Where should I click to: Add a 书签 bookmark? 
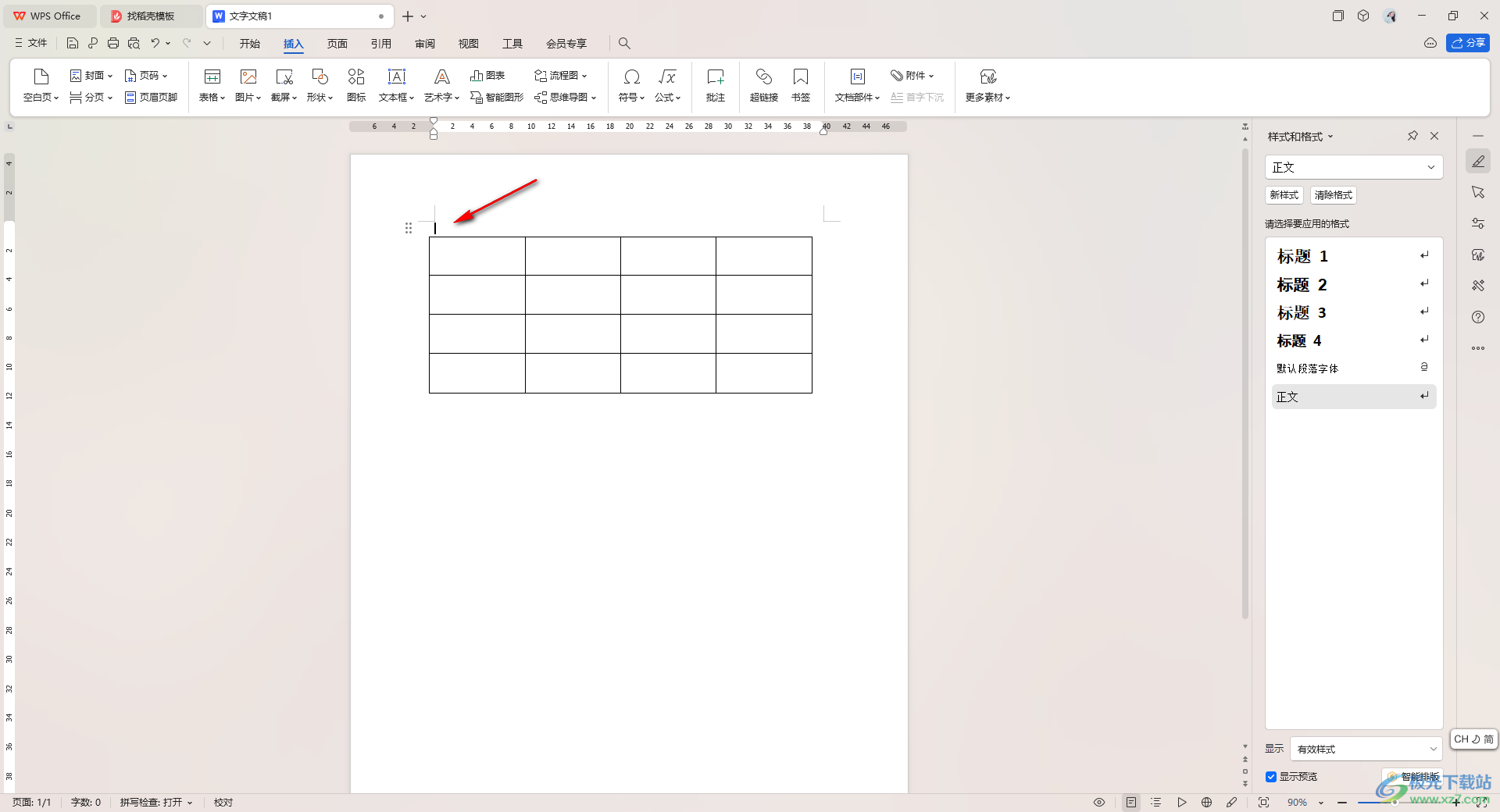click(801, 84)
